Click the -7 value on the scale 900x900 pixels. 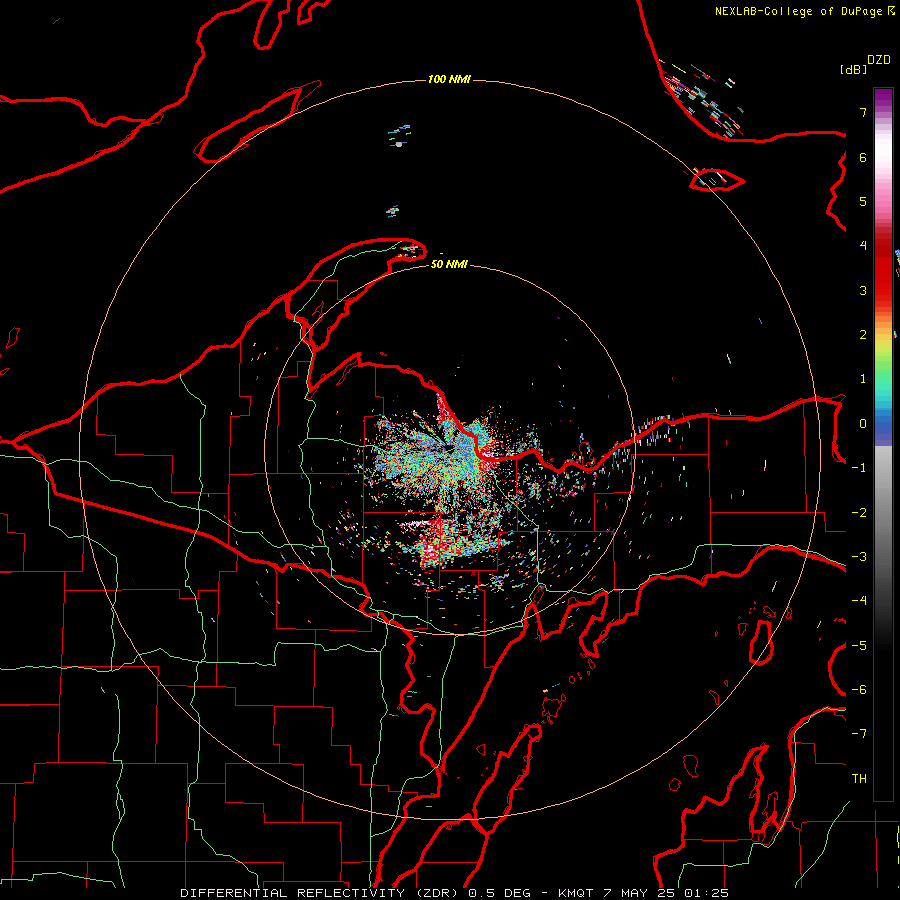point(859,734)
